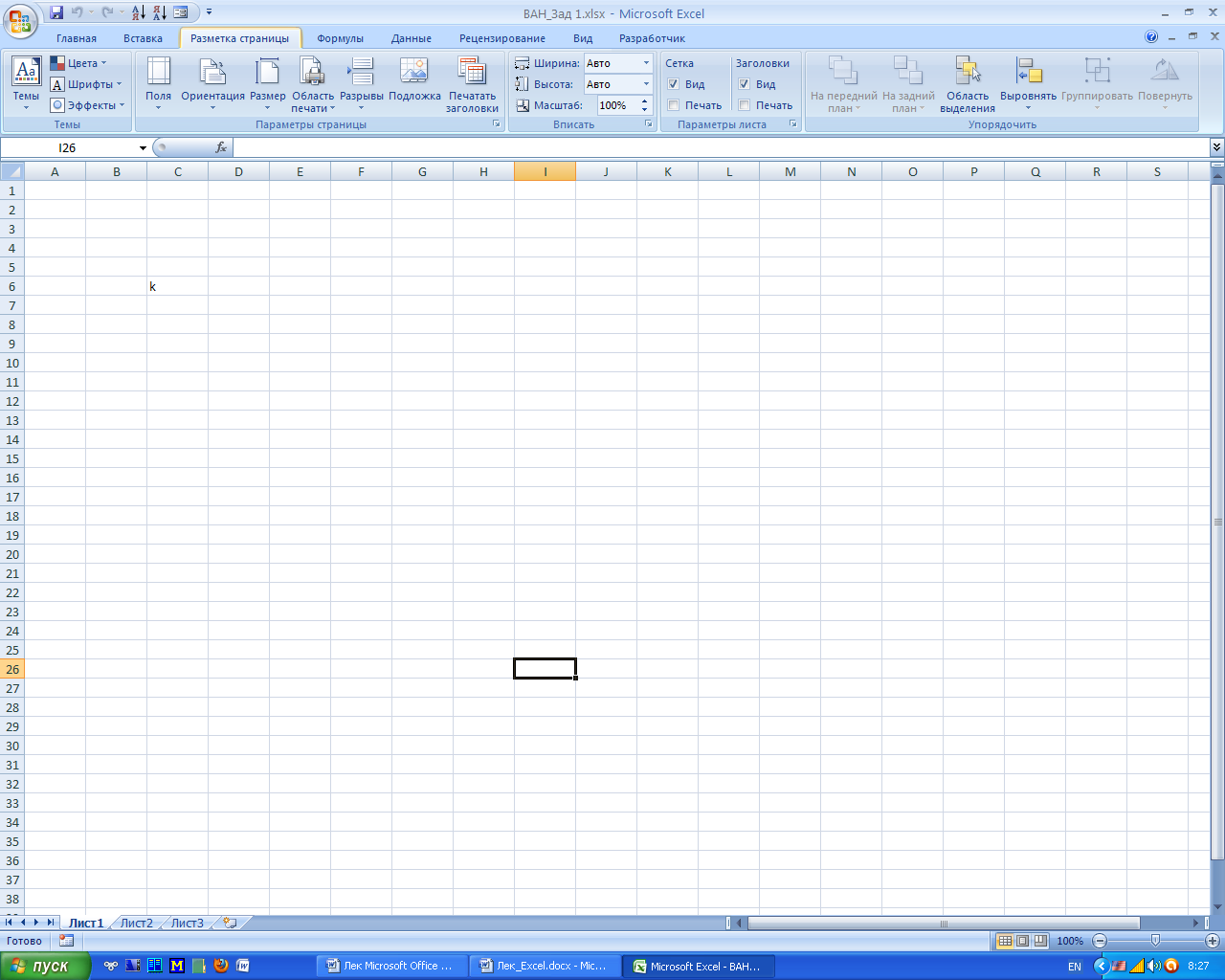Switch to sheet Лист3
The width and height of the screenshot is (1225, 980).
tap(188, 923)
